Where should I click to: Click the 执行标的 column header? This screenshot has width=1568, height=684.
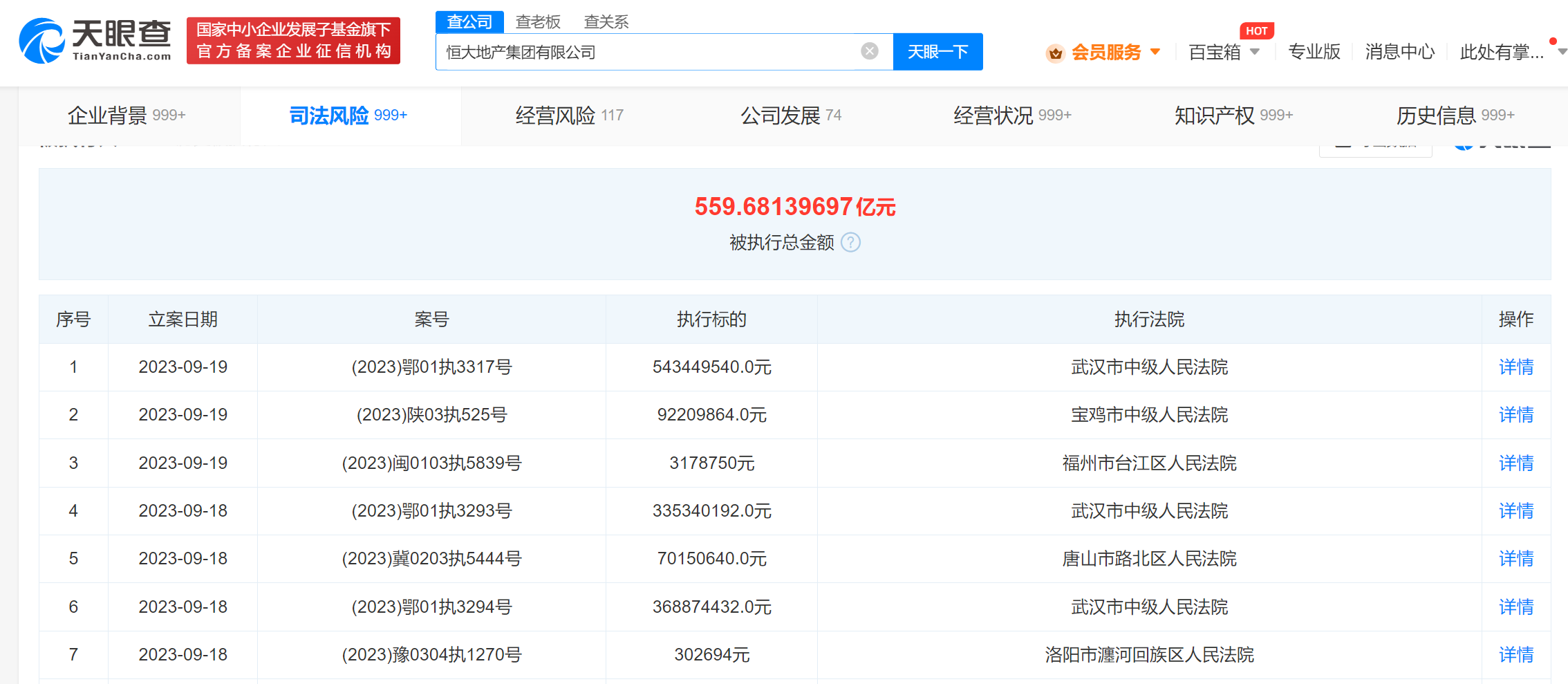(711, 320)
